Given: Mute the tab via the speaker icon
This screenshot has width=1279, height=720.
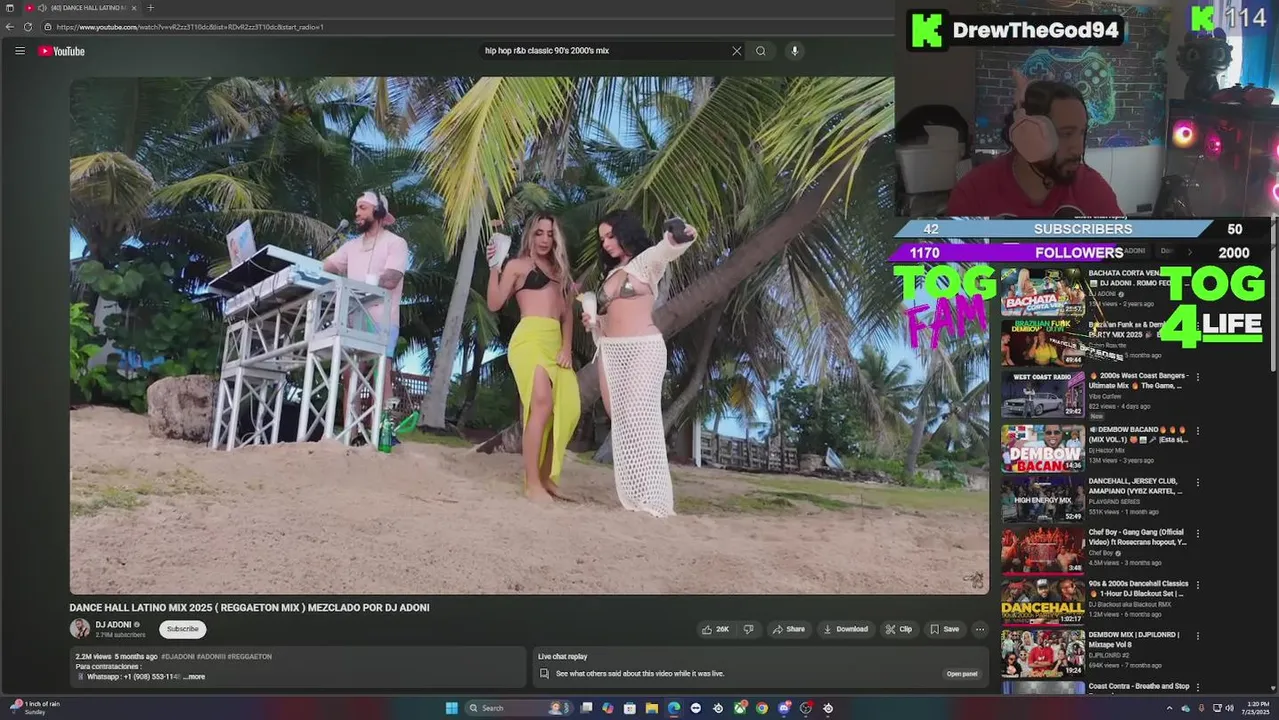Looking at the screenshot, I should pyautogui.click(x=42, y=8).
